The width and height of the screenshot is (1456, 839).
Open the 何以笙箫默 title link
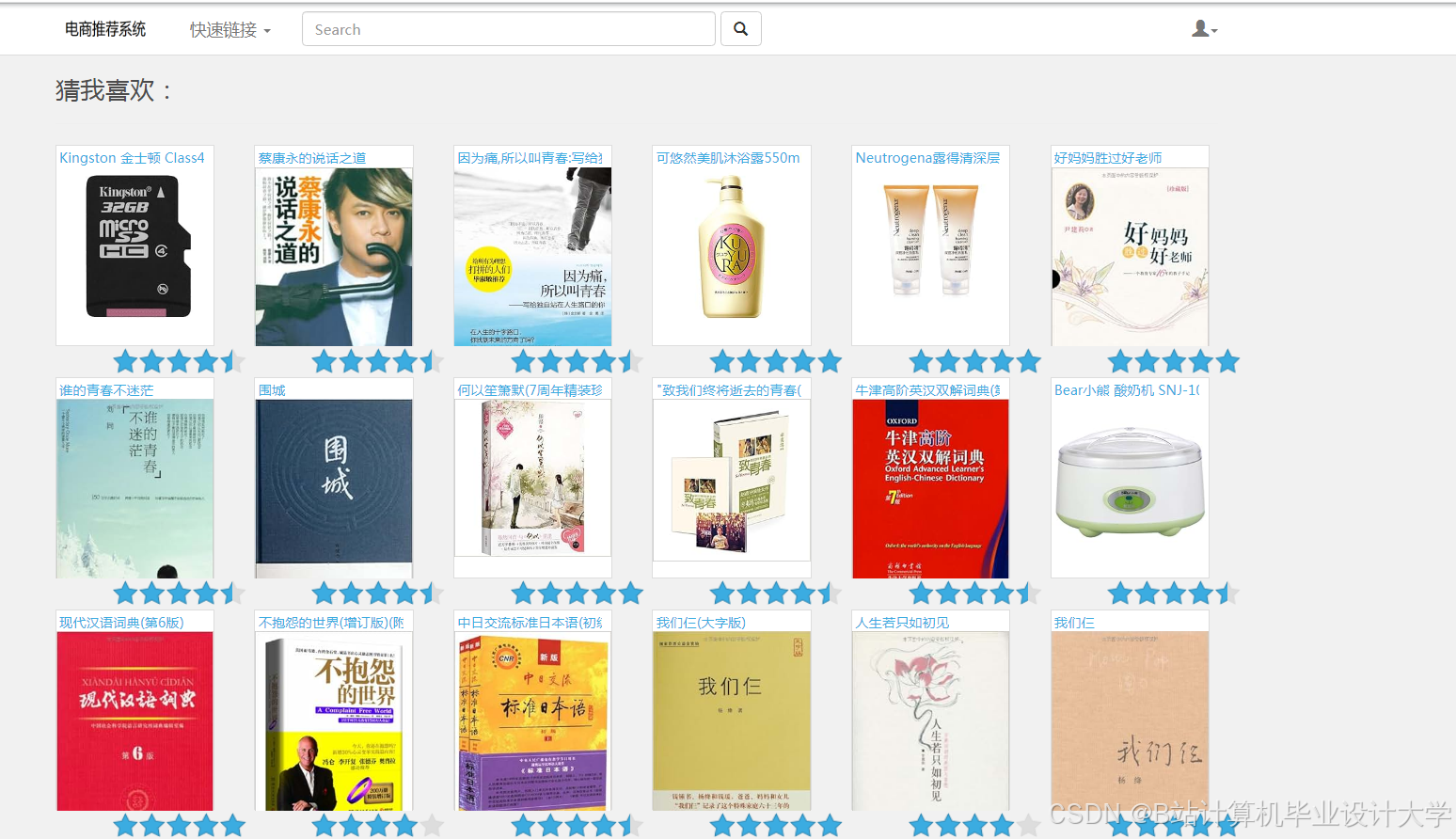tap(530, 390)
